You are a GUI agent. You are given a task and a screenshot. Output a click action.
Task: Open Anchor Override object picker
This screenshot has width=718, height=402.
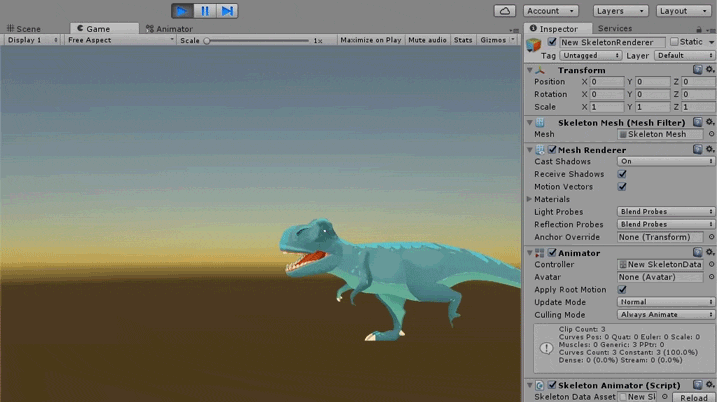point(711,237)
